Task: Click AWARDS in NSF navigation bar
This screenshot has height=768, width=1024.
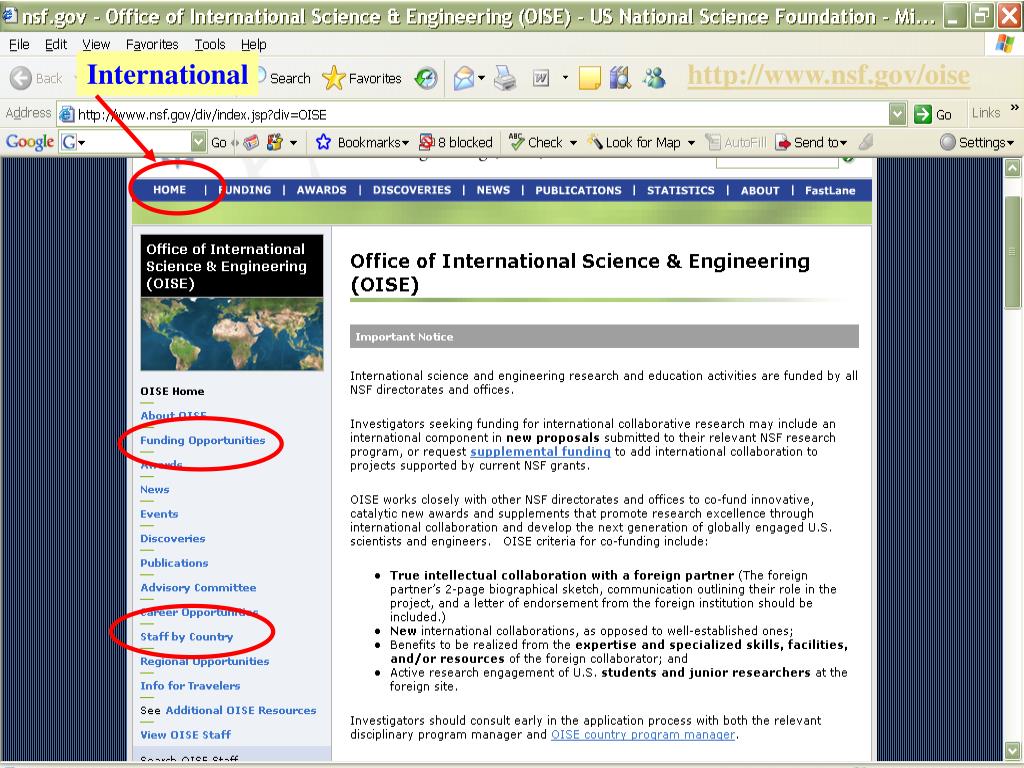Action: (x=321, y=190)
